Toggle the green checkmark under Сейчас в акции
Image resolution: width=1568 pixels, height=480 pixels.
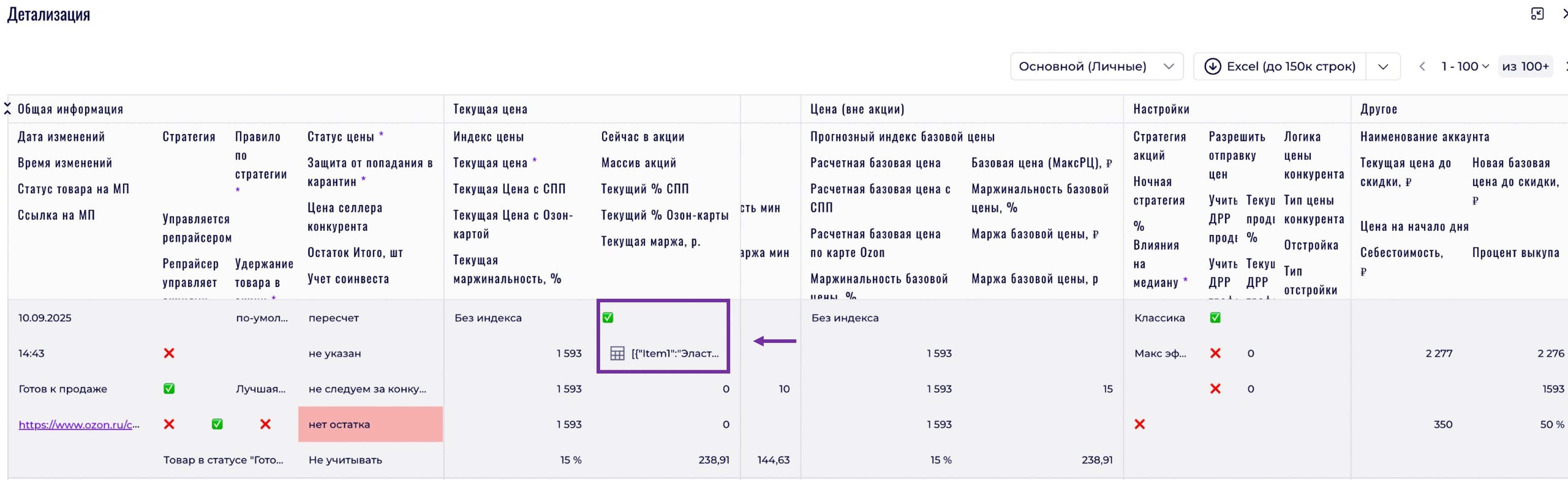[608, 318]
